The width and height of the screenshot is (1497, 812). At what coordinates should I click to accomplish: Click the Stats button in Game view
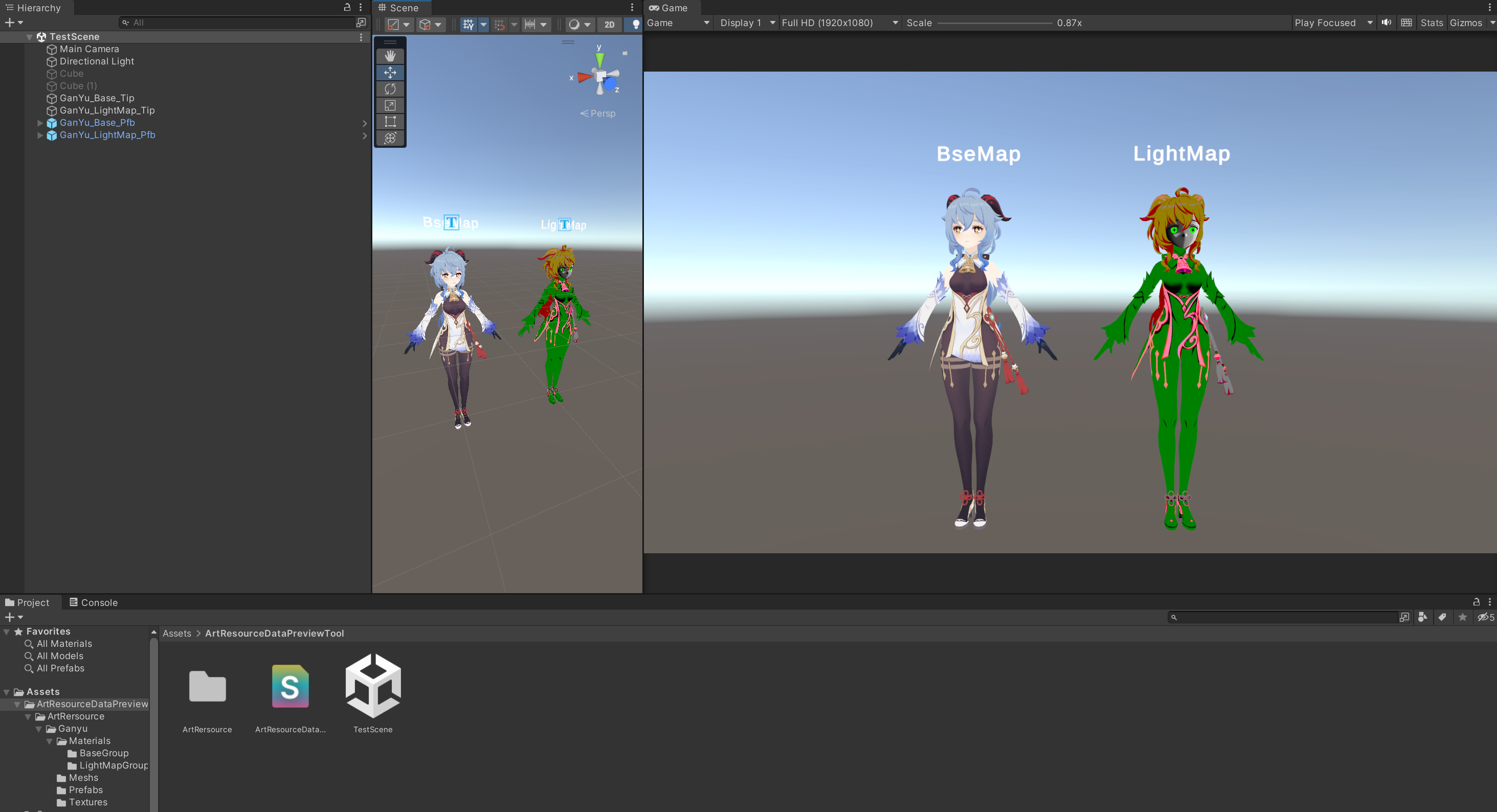click(x=1432, y=22)
